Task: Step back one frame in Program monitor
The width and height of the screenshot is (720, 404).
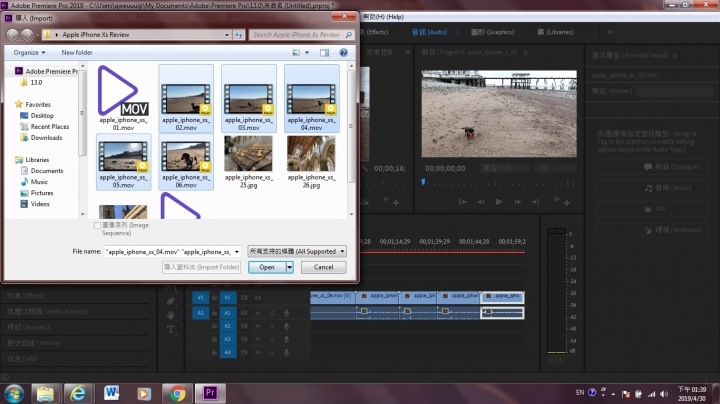Action: click(480, 202)
